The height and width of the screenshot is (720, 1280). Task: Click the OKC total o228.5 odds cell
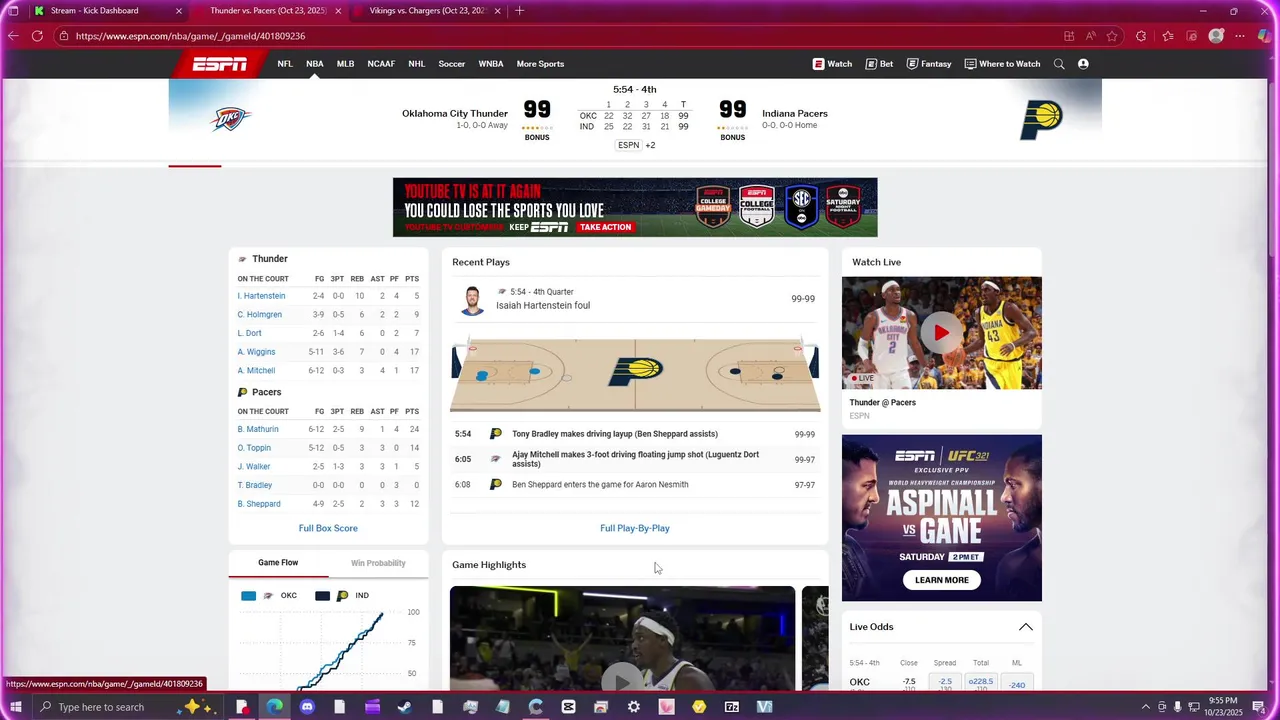981,684
